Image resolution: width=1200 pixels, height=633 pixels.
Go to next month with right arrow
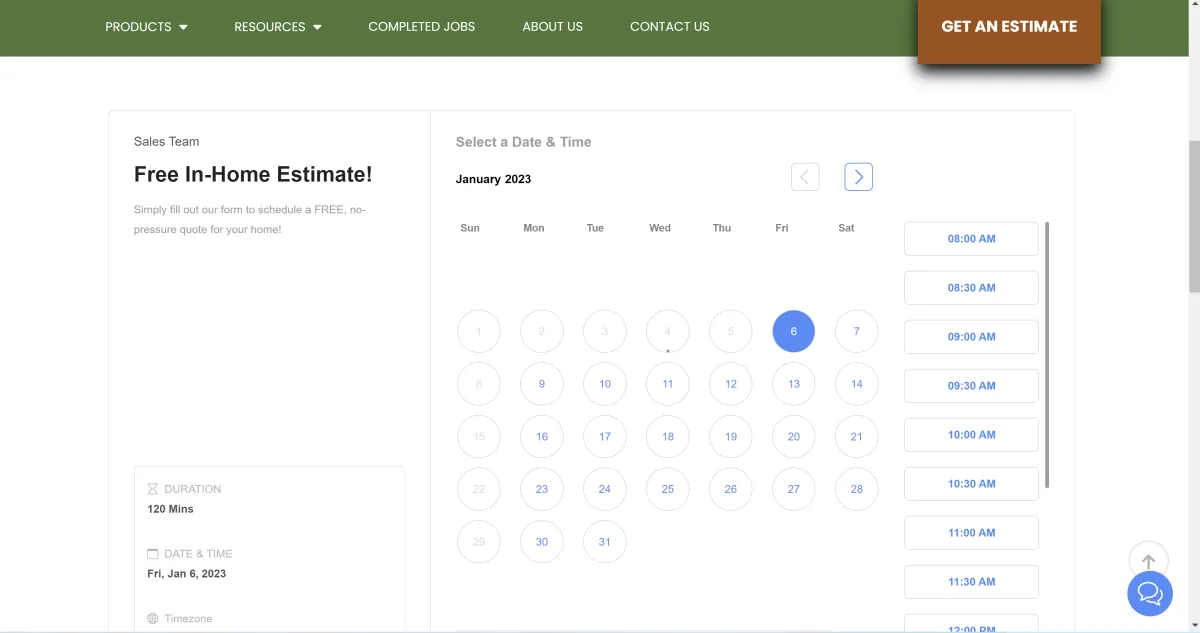coord(858,177)
